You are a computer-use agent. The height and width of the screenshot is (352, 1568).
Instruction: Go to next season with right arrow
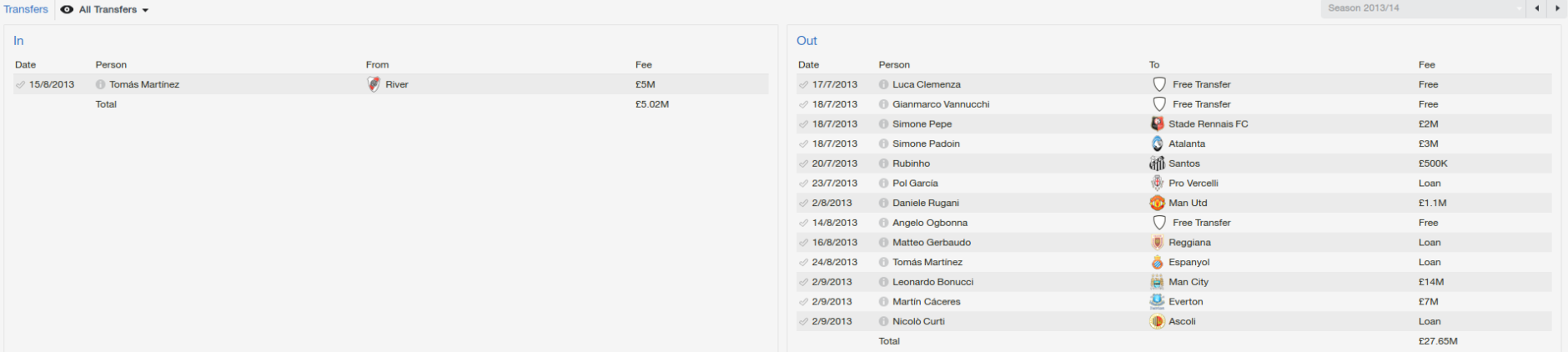[x=1556, y=8]
